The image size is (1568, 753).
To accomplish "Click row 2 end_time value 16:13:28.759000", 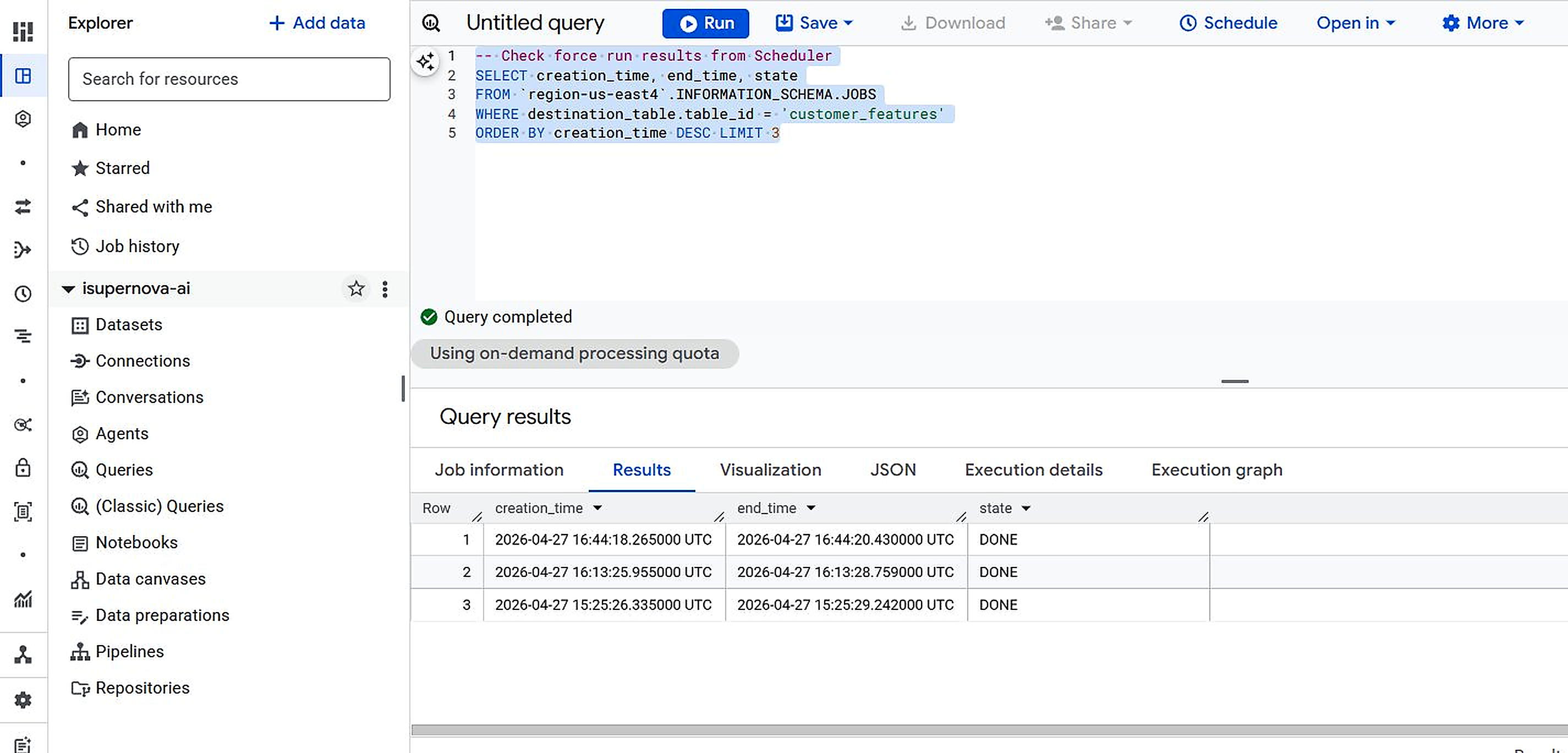I will 845,572.
